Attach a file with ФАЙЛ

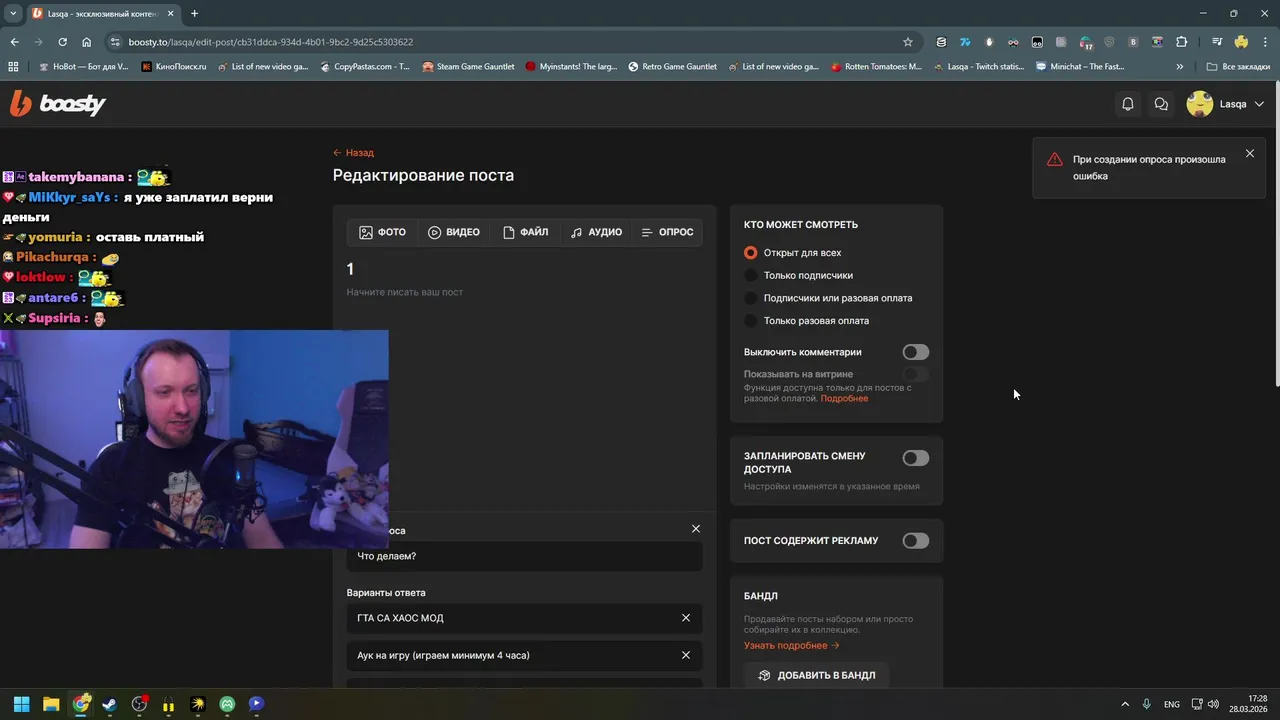pyautogui.click(x=526, y=232)
